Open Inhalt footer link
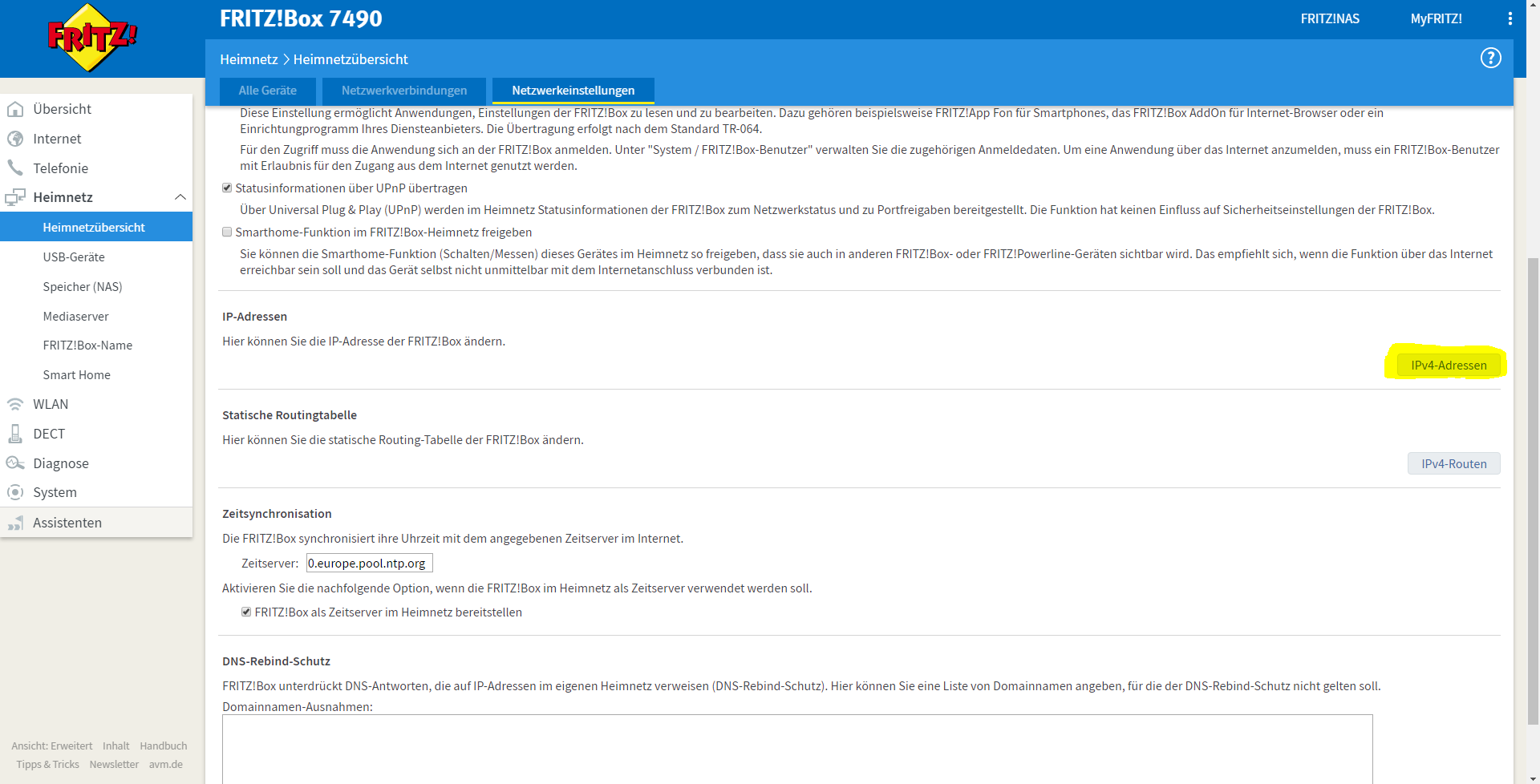 115,746
